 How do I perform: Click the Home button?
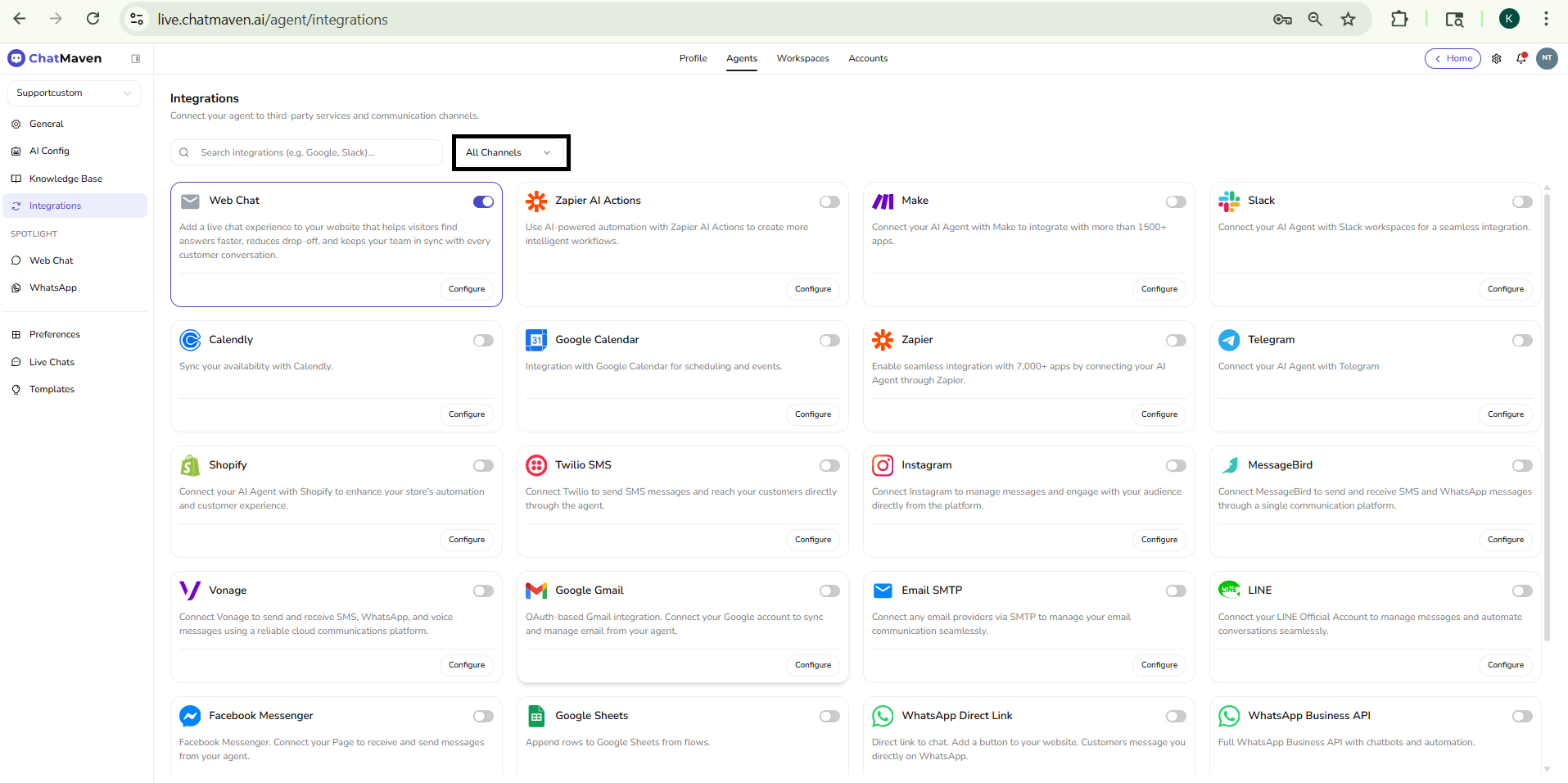pos(1453,58)
